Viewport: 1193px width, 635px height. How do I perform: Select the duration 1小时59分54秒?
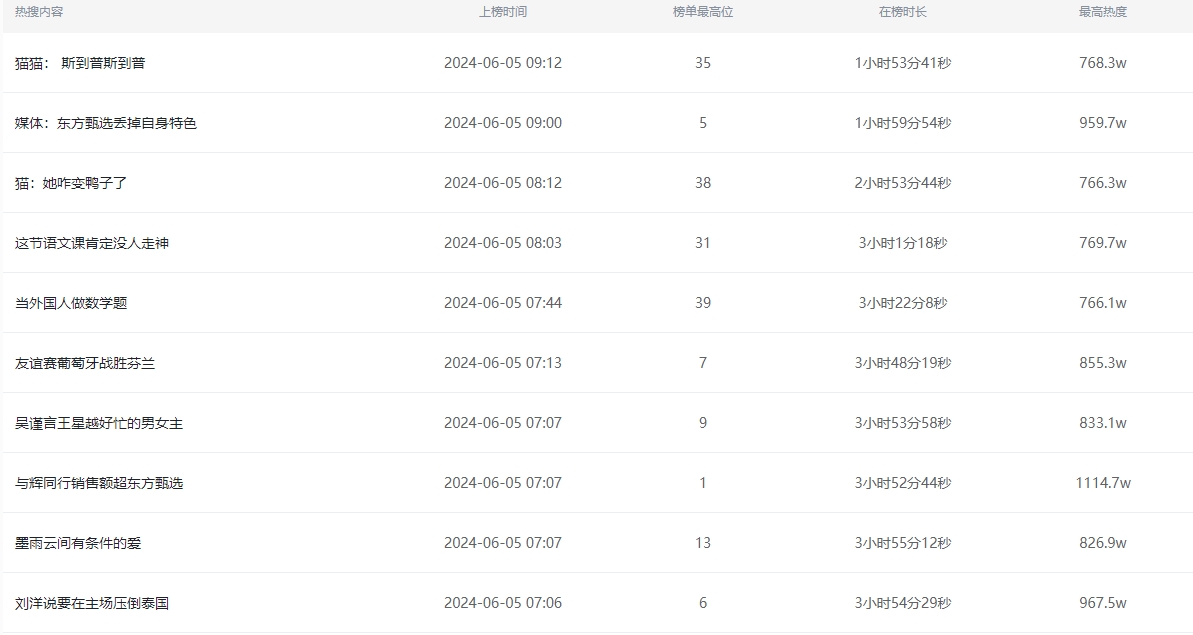[903, 123]
